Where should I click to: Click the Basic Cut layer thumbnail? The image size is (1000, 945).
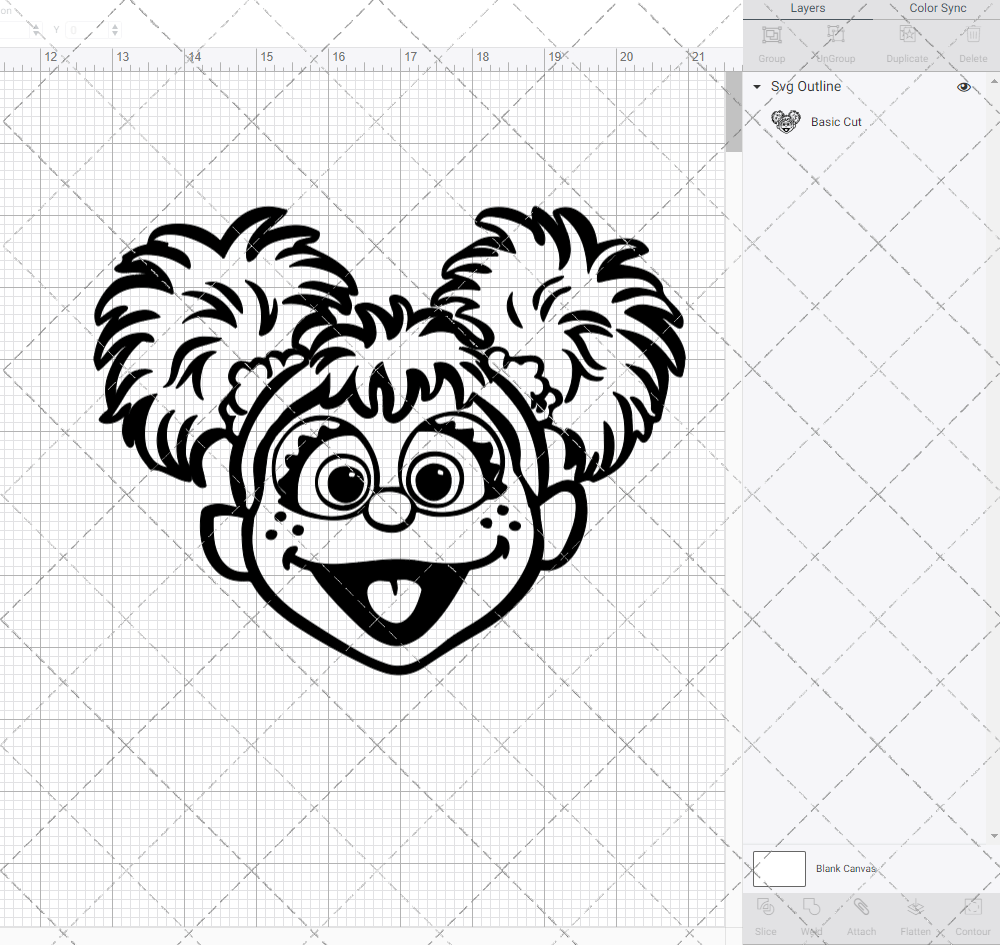click(787, 121)
